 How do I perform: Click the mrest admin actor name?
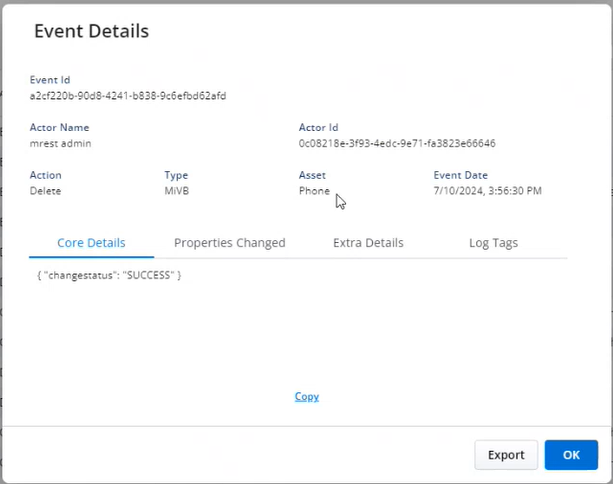[61, 143]
